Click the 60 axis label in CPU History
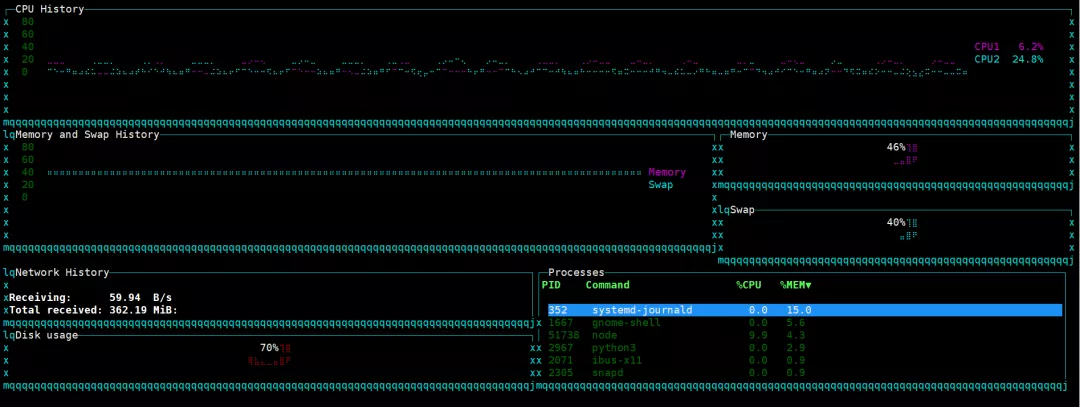This screenshot has width=1080, height=407. coord(28,34)
